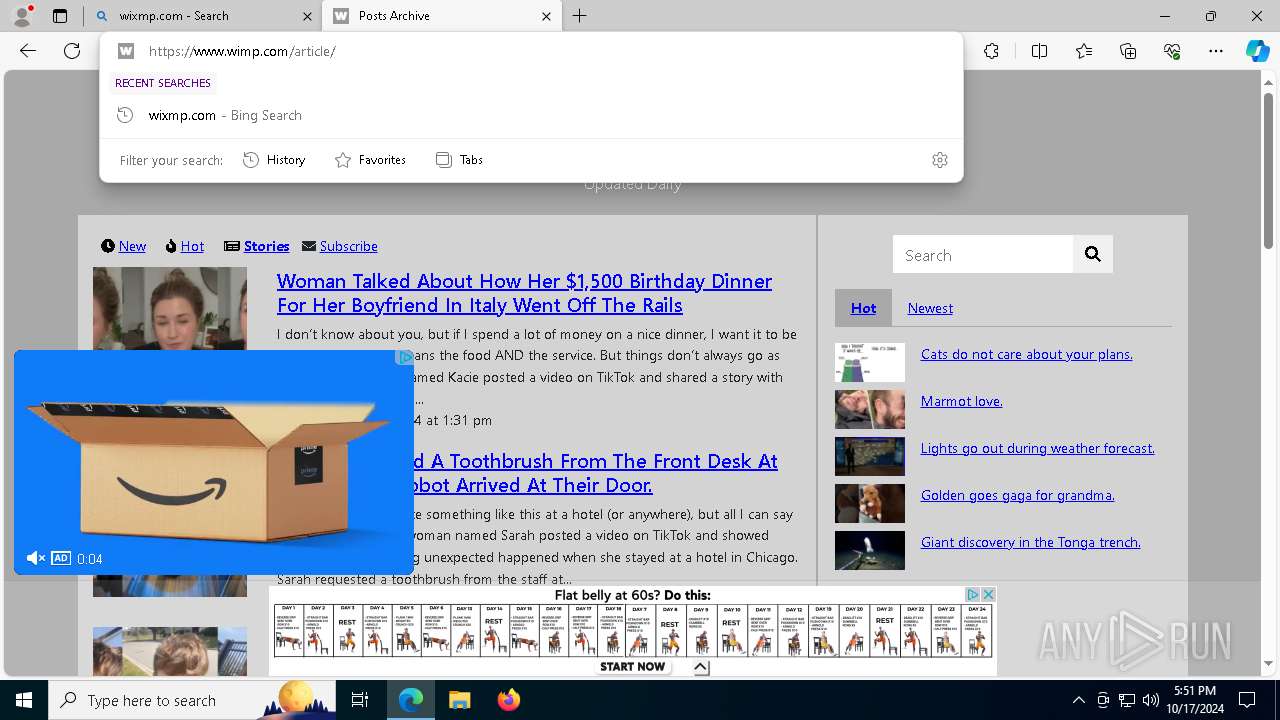Open AdChoices info on banner ad
The height and width of the screenshot is (720, 1280).
pos(972,594)
